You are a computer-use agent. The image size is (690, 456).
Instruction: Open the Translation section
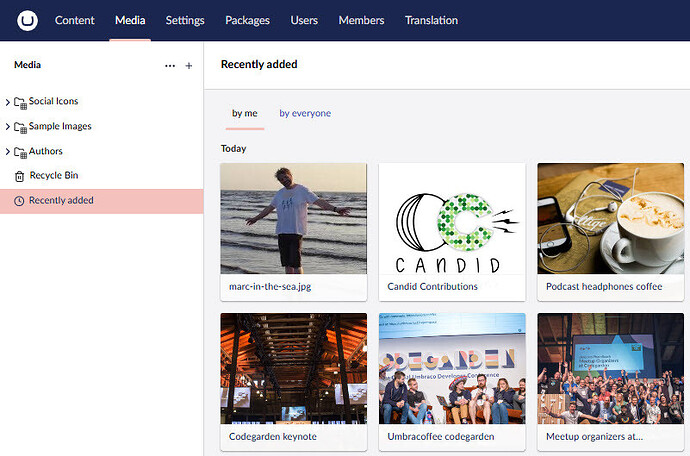point(431,20)
